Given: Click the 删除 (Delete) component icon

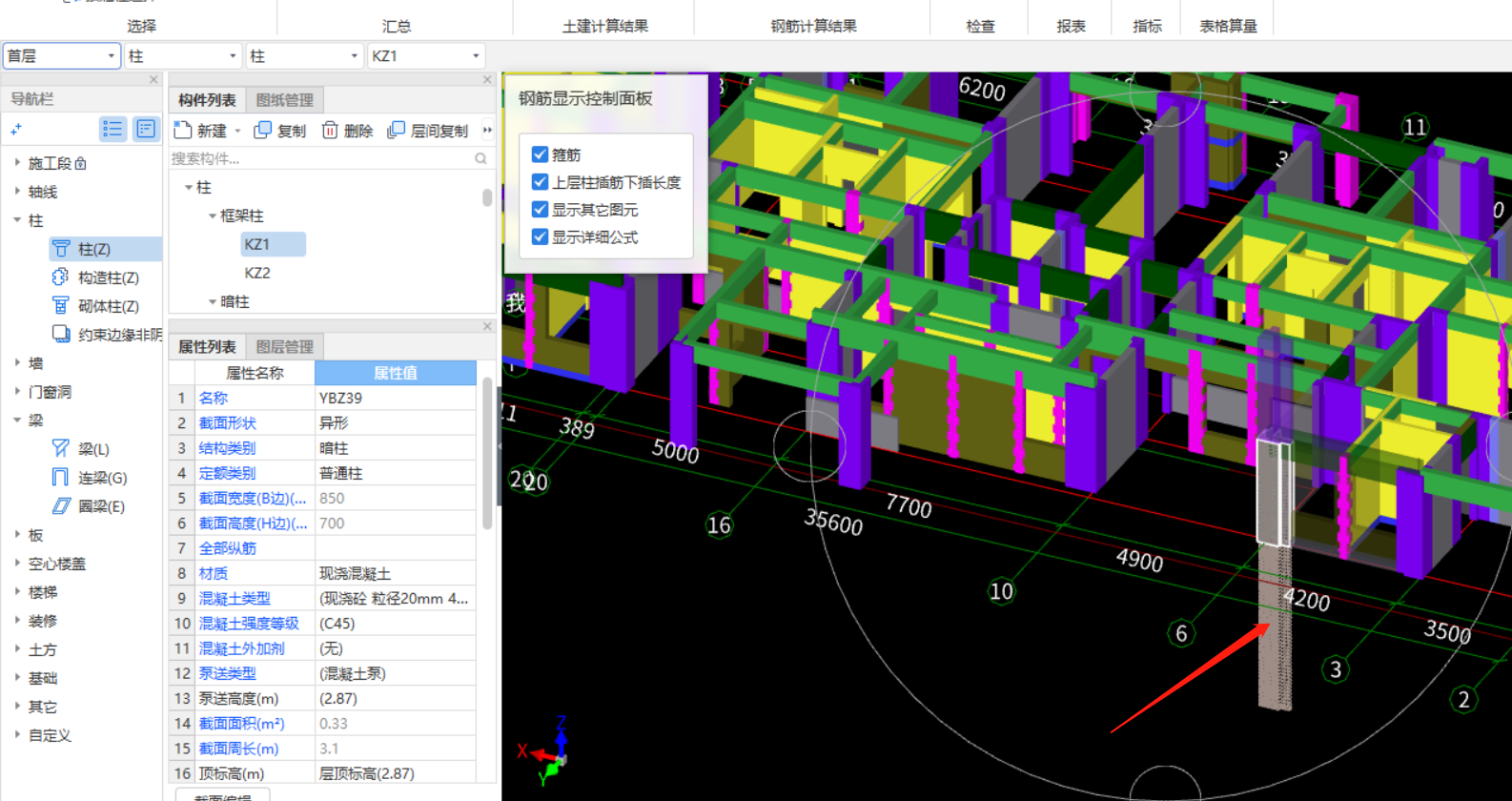Looking at the screenshot, I should 330,130.
